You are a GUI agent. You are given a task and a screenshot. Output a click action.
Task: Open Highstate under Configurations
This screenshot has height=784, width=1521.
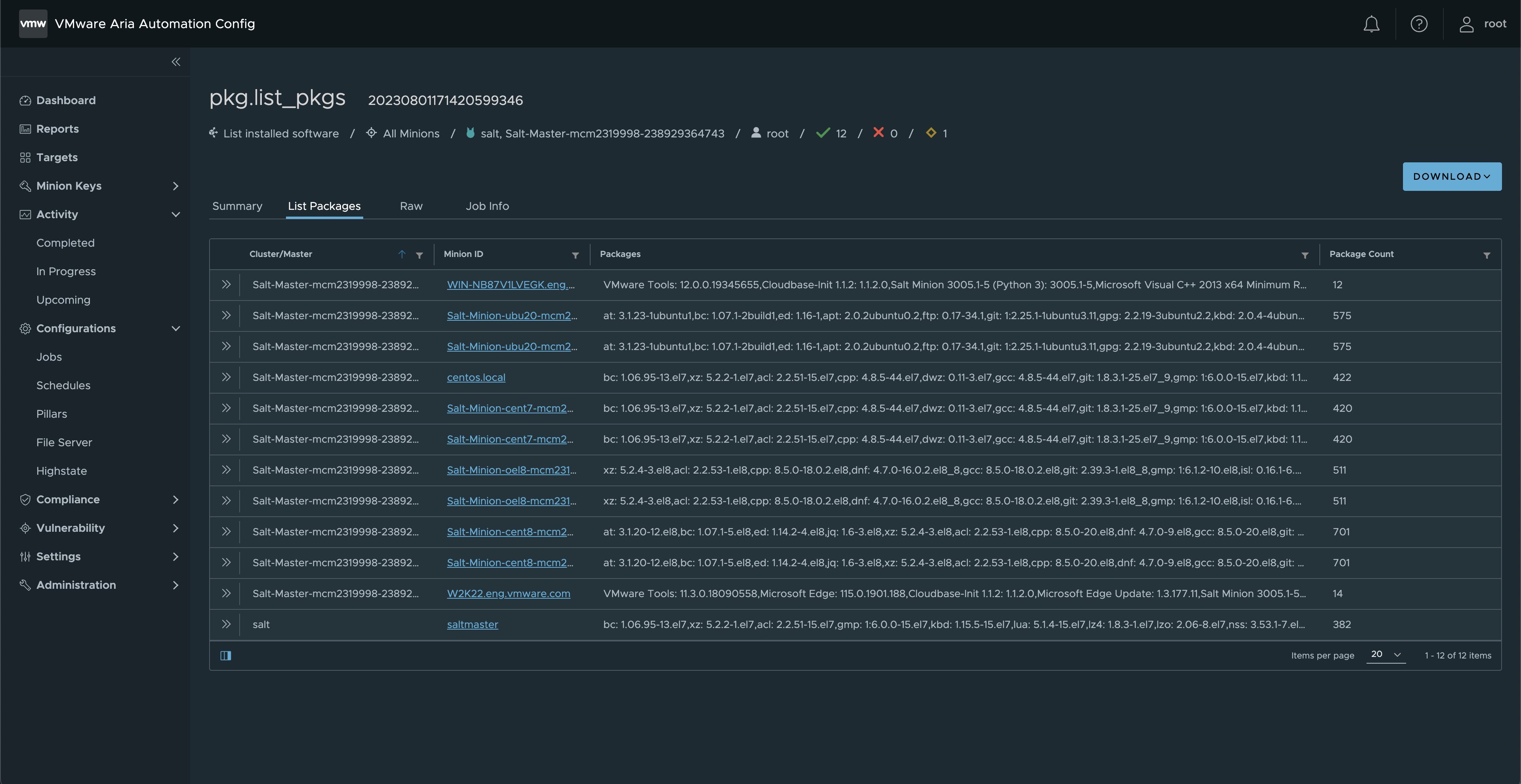pyautogui.click(x=61, y=471)
